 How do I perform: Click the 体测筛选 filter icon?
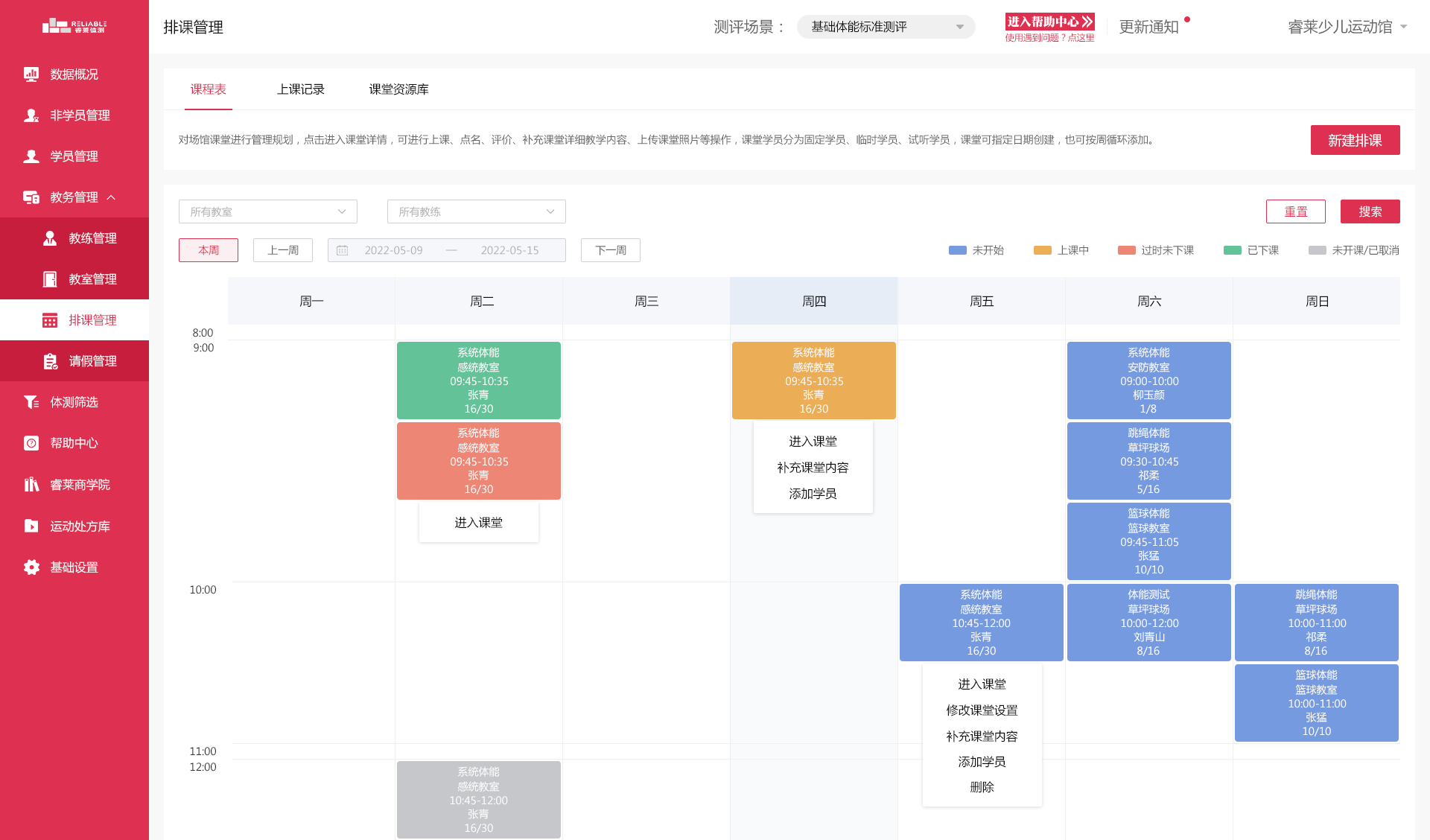(x=31, y=402)
